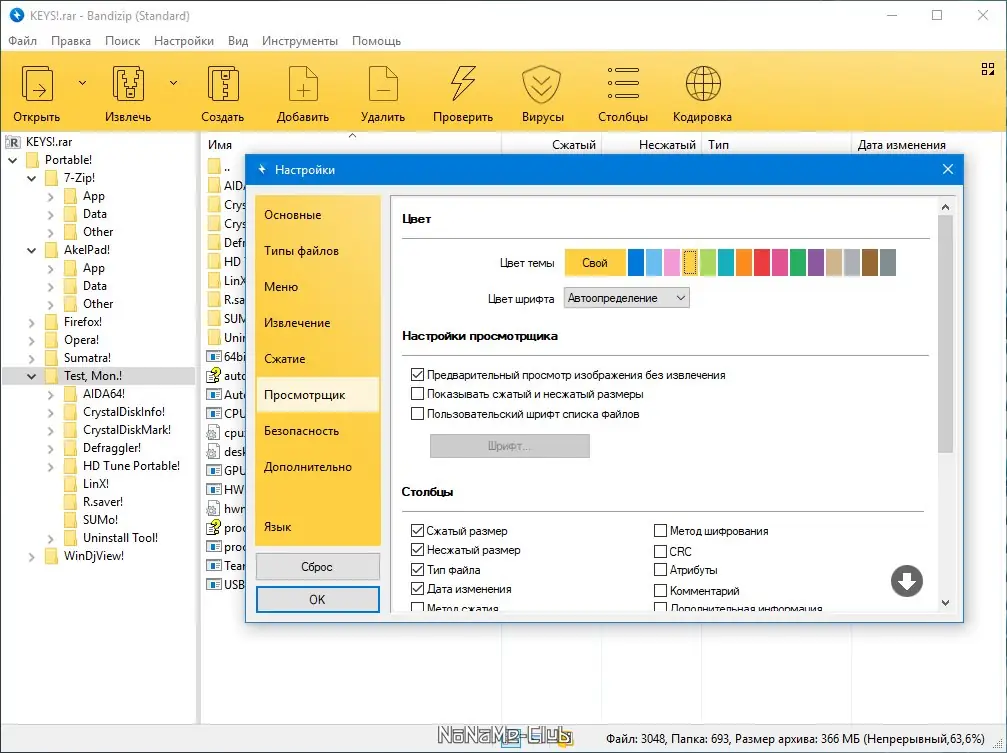Click the settings panel vertical scrollbar
The height and width of the screenshot is (753, 1007).
tap(945, 334)
